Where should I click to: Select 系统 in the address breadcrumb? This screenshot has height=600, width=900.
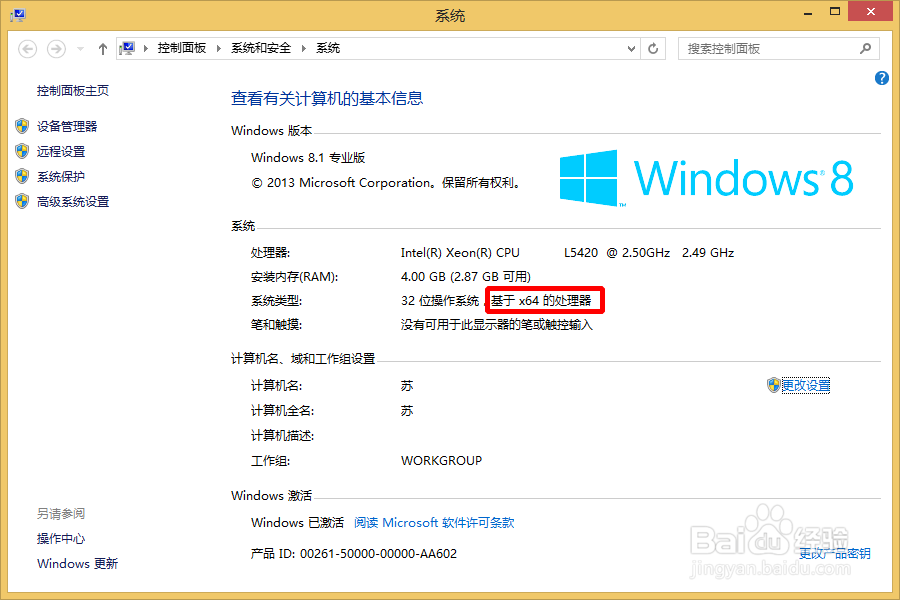tap(328, 48)
